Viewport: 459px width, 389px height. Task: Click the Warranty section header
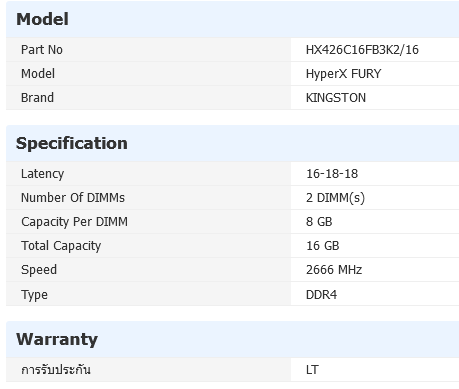click(57, 339)
